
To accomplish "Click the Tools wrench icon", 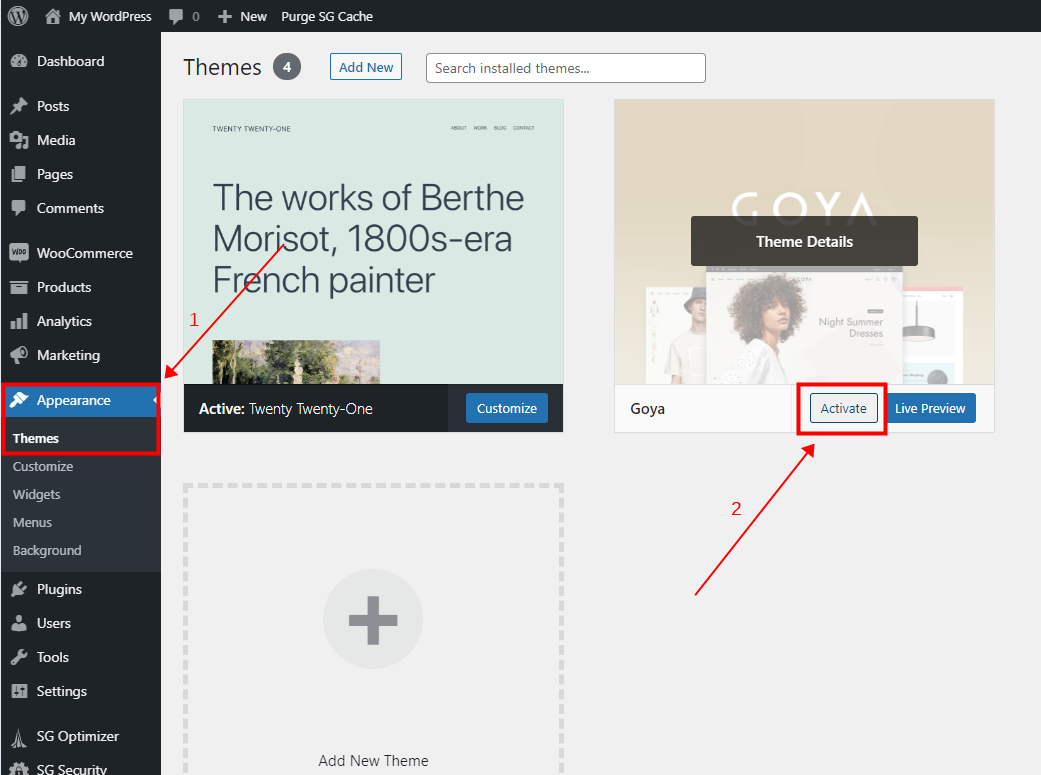I will pyautogui.click(x=19, y=657).
